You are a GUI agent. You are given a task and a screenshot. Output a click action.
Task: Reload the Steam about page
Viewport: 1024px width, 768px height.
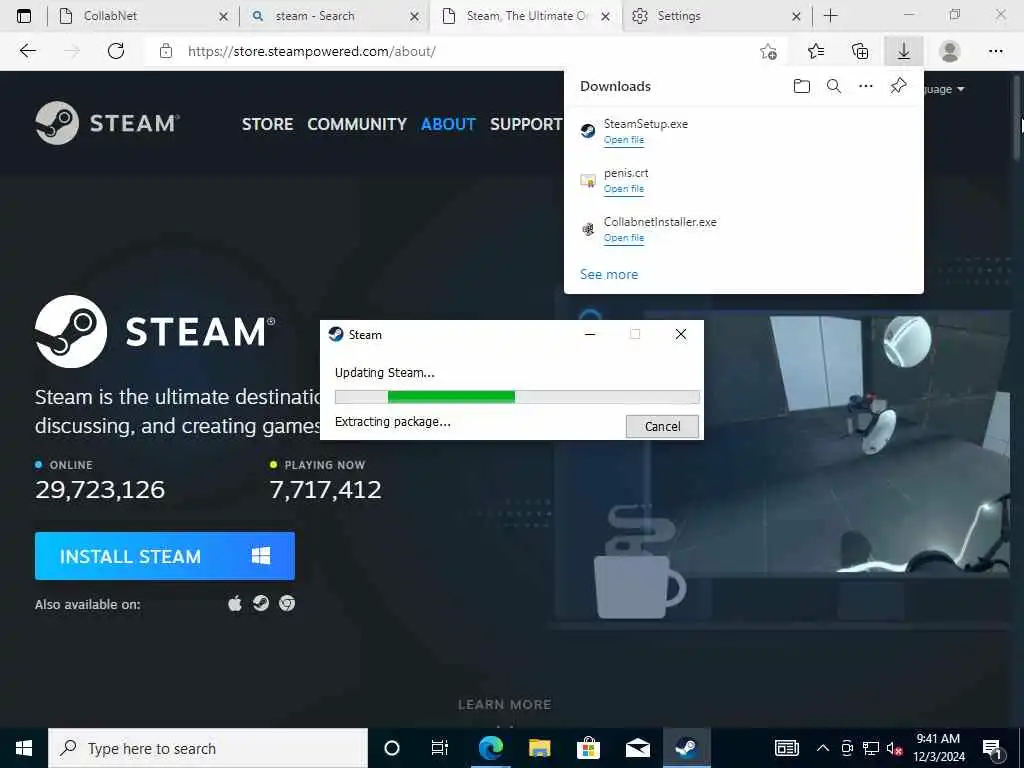tap(116, 51)
